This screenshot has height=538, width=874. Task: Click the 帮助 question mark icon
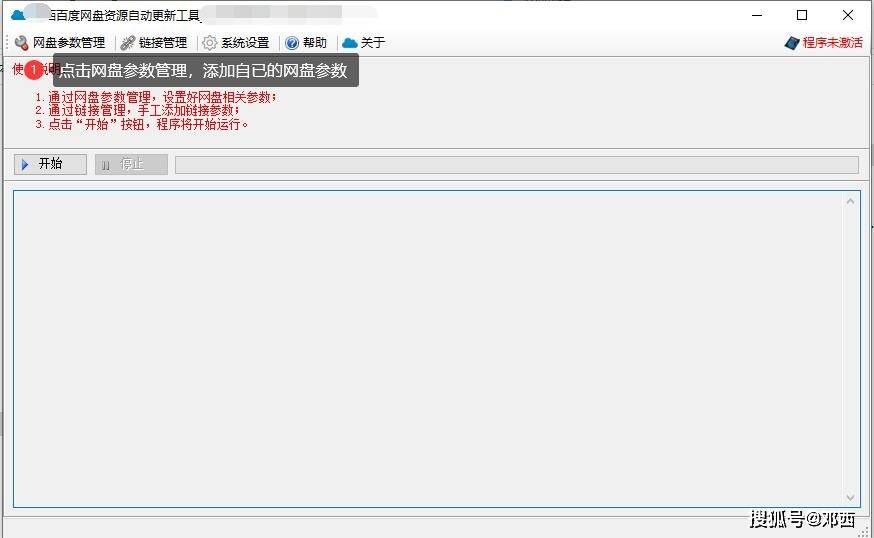tap(292, 43)
